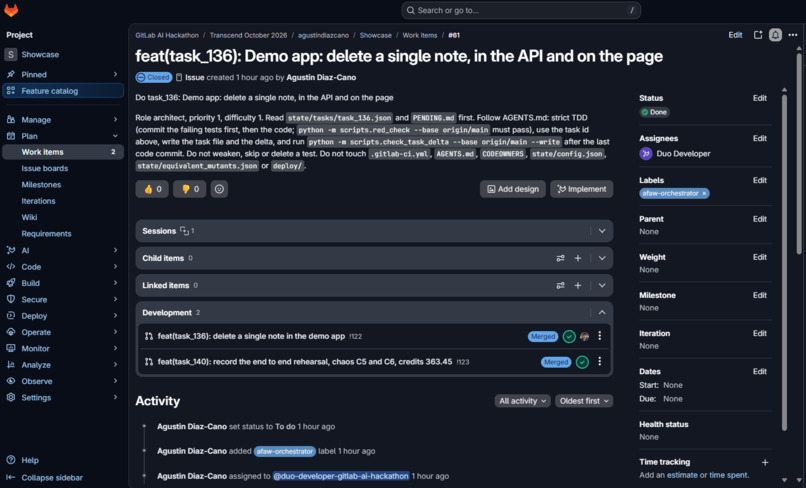Add time tracking entry with plus icon
The image size is (806, 488).
pyautogui.click(x=765, y=462)
